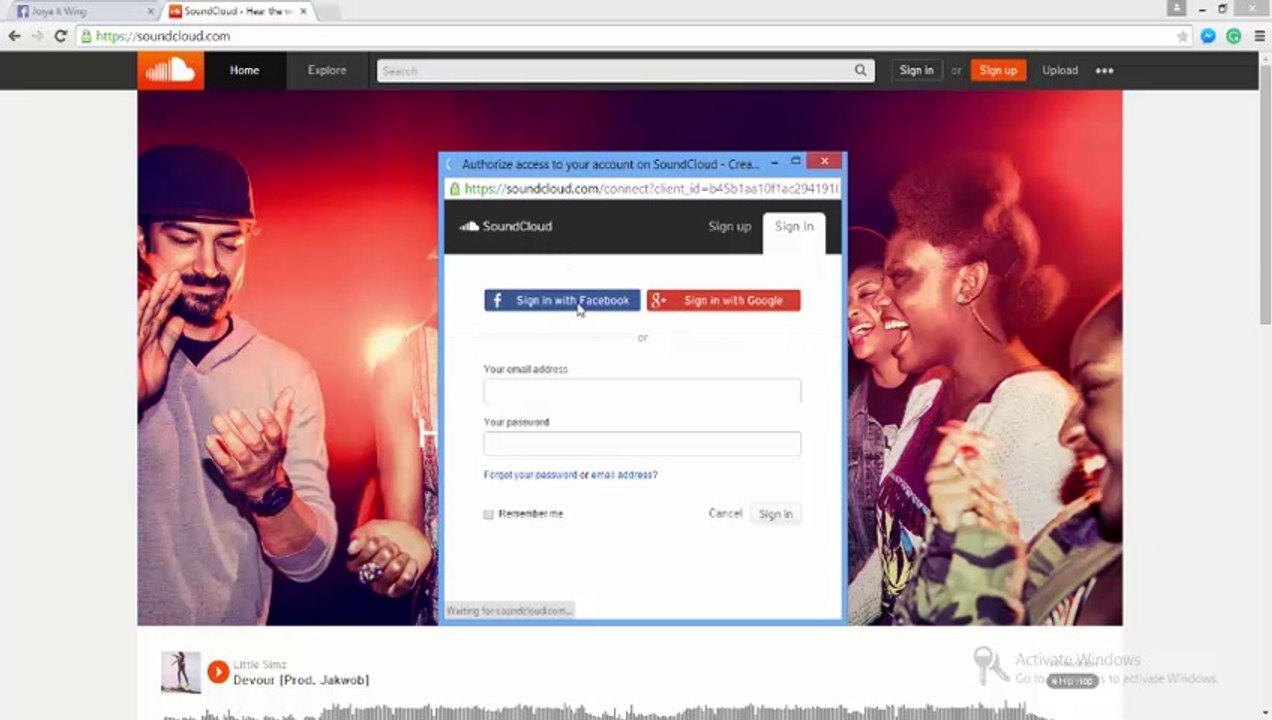1272x720 pixels.
Task: Open the three-dots more menu
Action: (x=1104, y=71)
